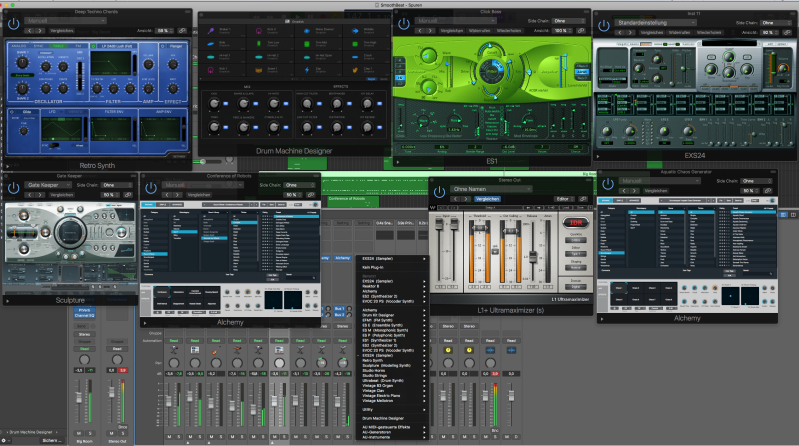Open EXS24 Side Chain dropdown
Image resolution: width=799 pixels, height=446 pixels.
coord(778,22)
